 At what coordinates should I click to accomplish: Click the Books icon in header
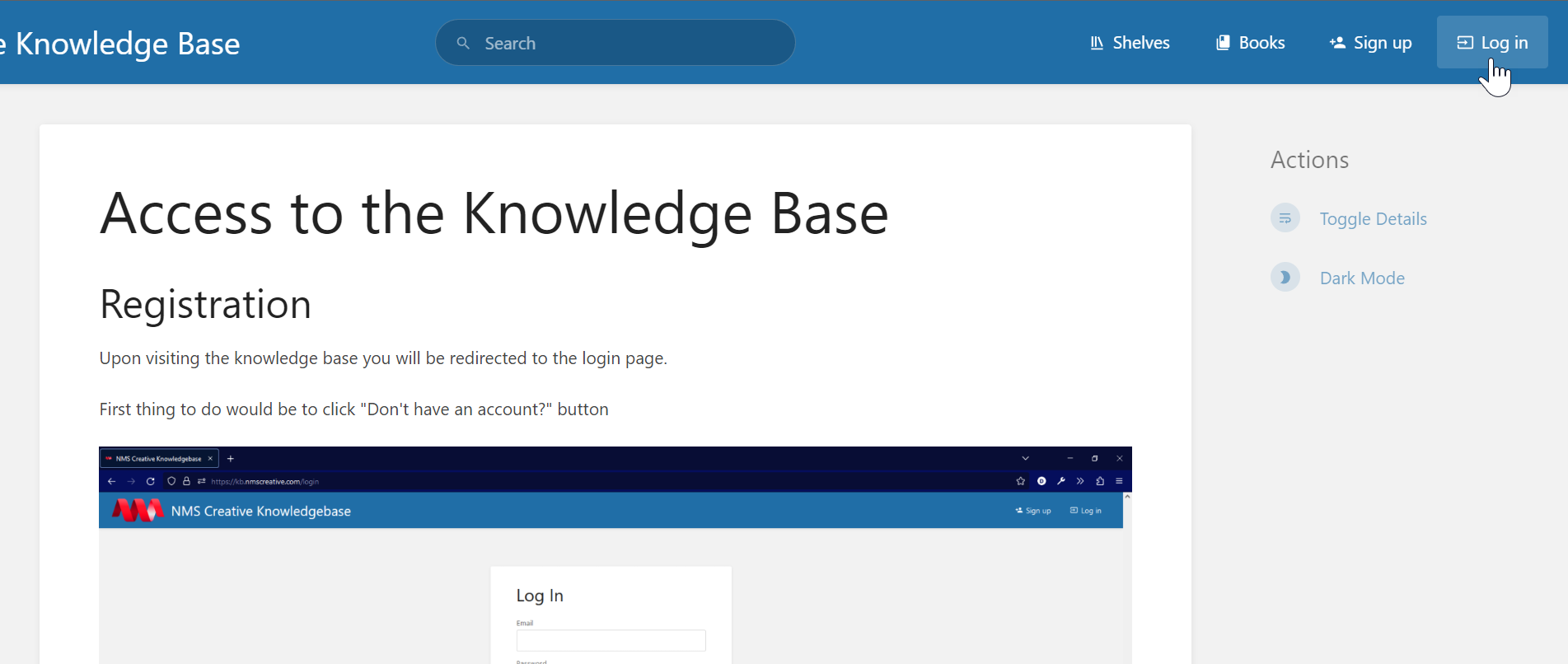tap(1223, 43)
